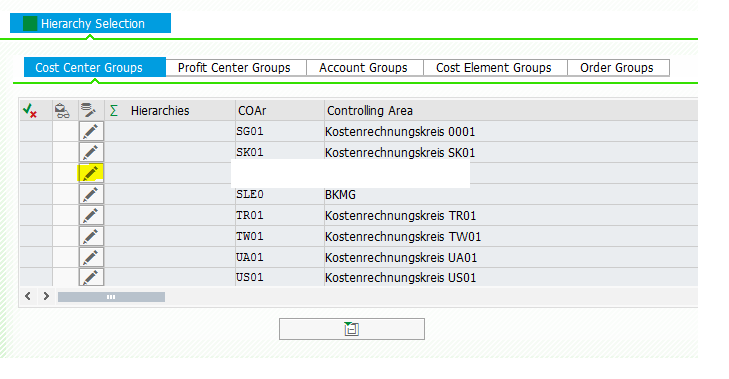729x379 pixels.
Task: Click the edit pencil column header icon
Action: point(88,111)
